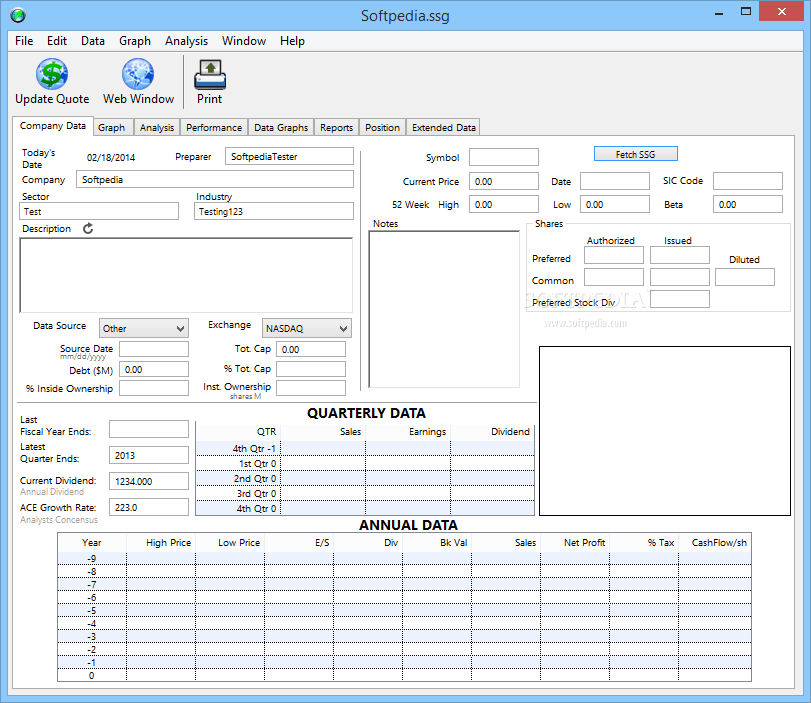Click the Last Fiscal Year Ends field
811x703 pixels.
[x=149, y=429]
